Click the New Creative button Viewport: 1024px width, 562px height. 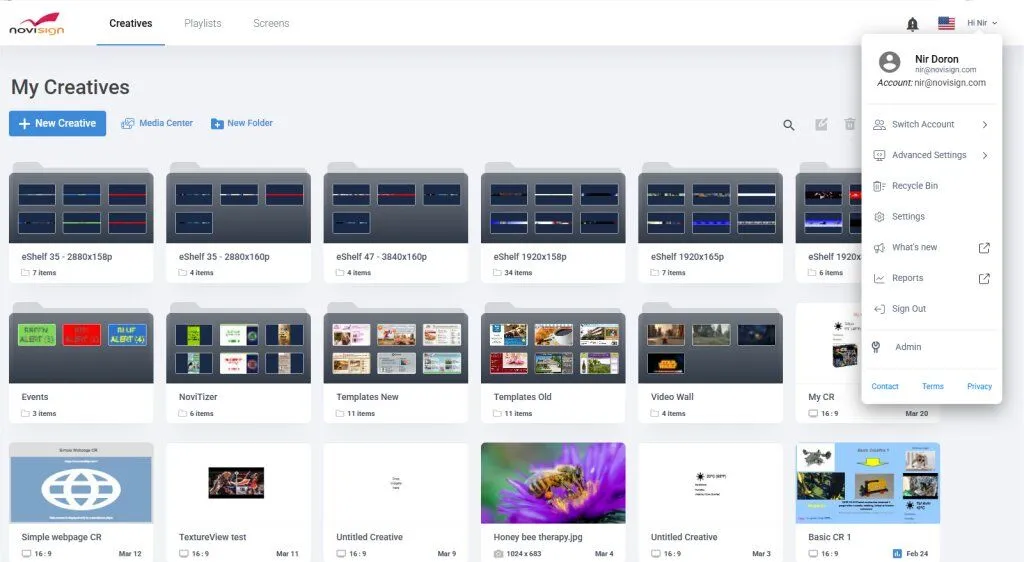click(x=57, y=123)
